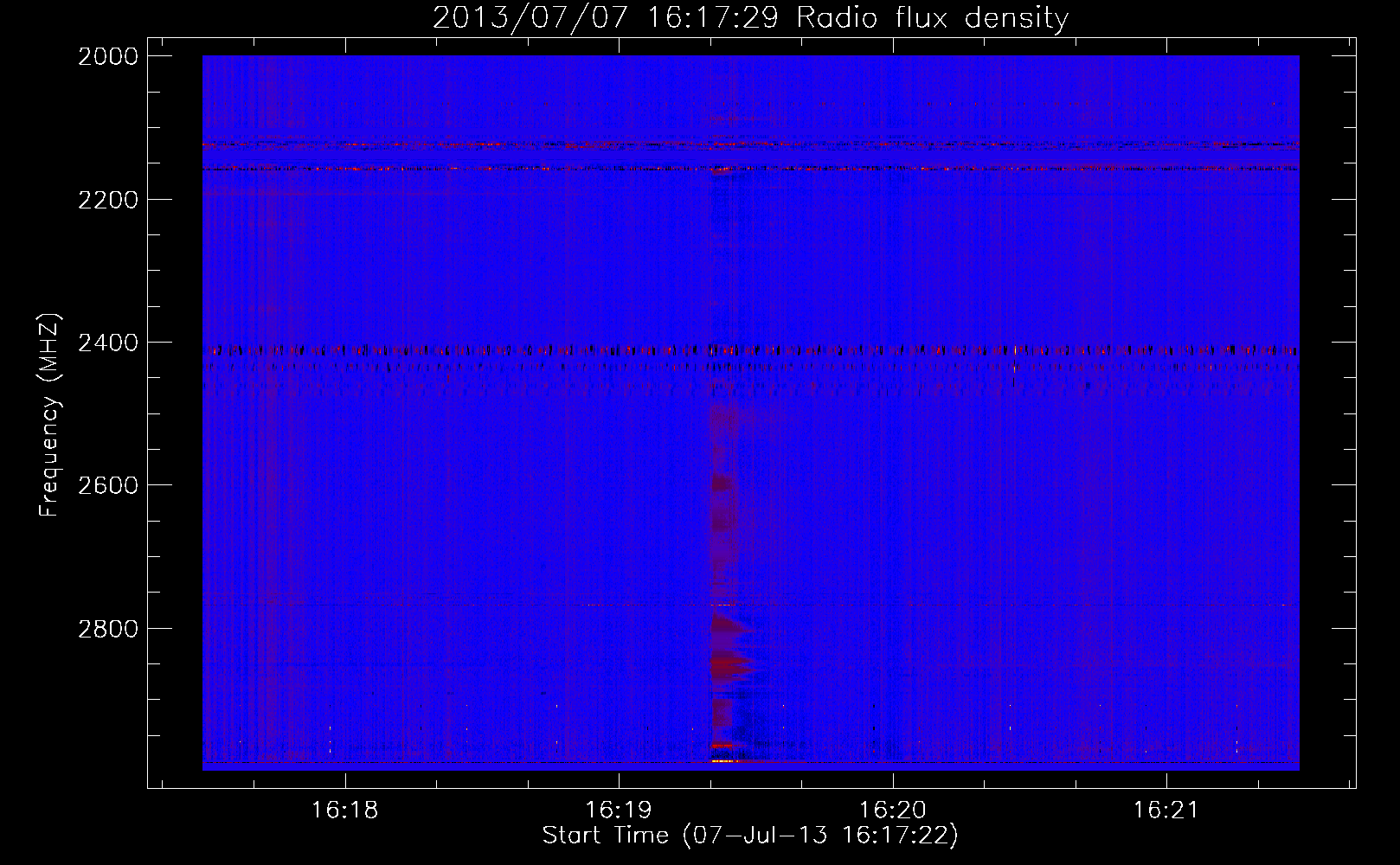
Task: Click the red interference line below 2100 MHz
Action: [x=750, y=144]
